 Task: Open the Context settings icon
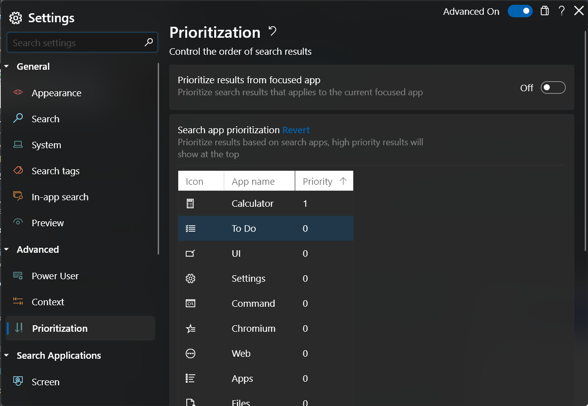18,301
